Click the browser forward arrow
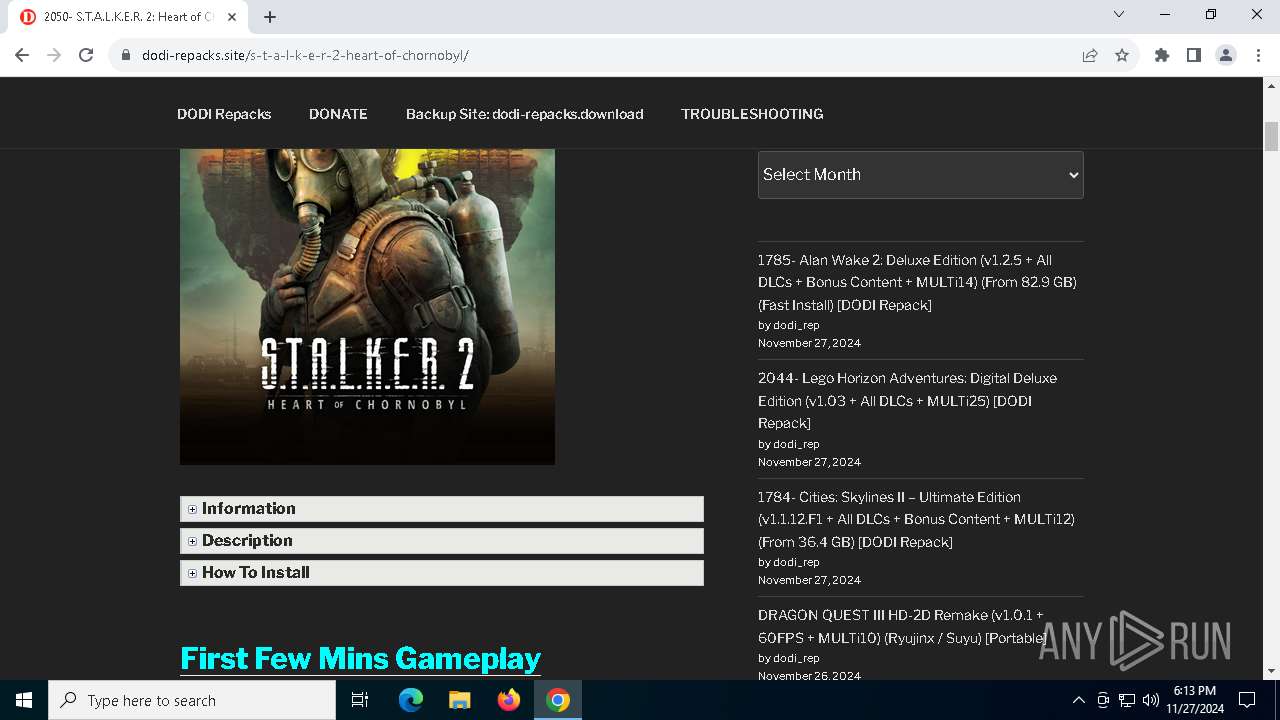This screenshot has height=720, width=1280. [54, 55]
